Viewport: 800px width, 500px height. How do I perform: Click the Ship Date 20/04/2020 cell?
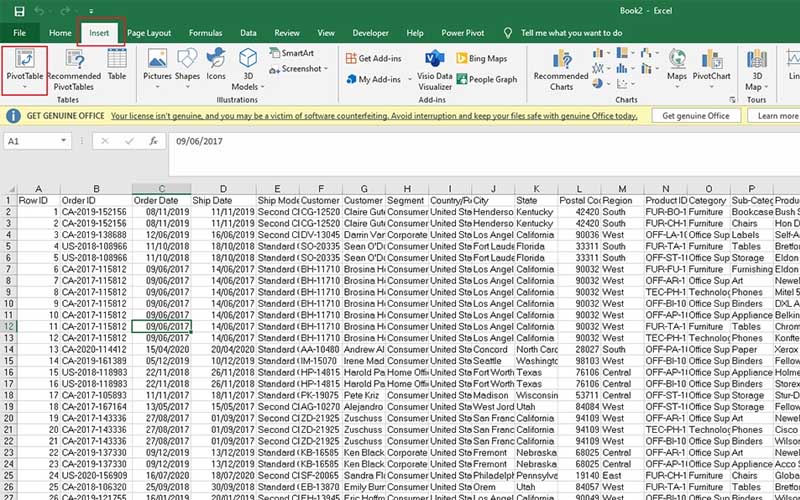click(223, 349)
